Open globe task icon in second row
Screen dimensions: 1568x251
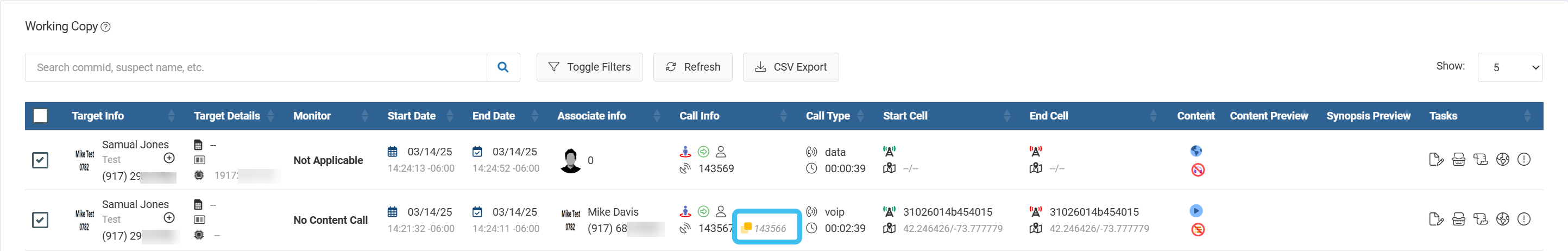point(1502,219)
